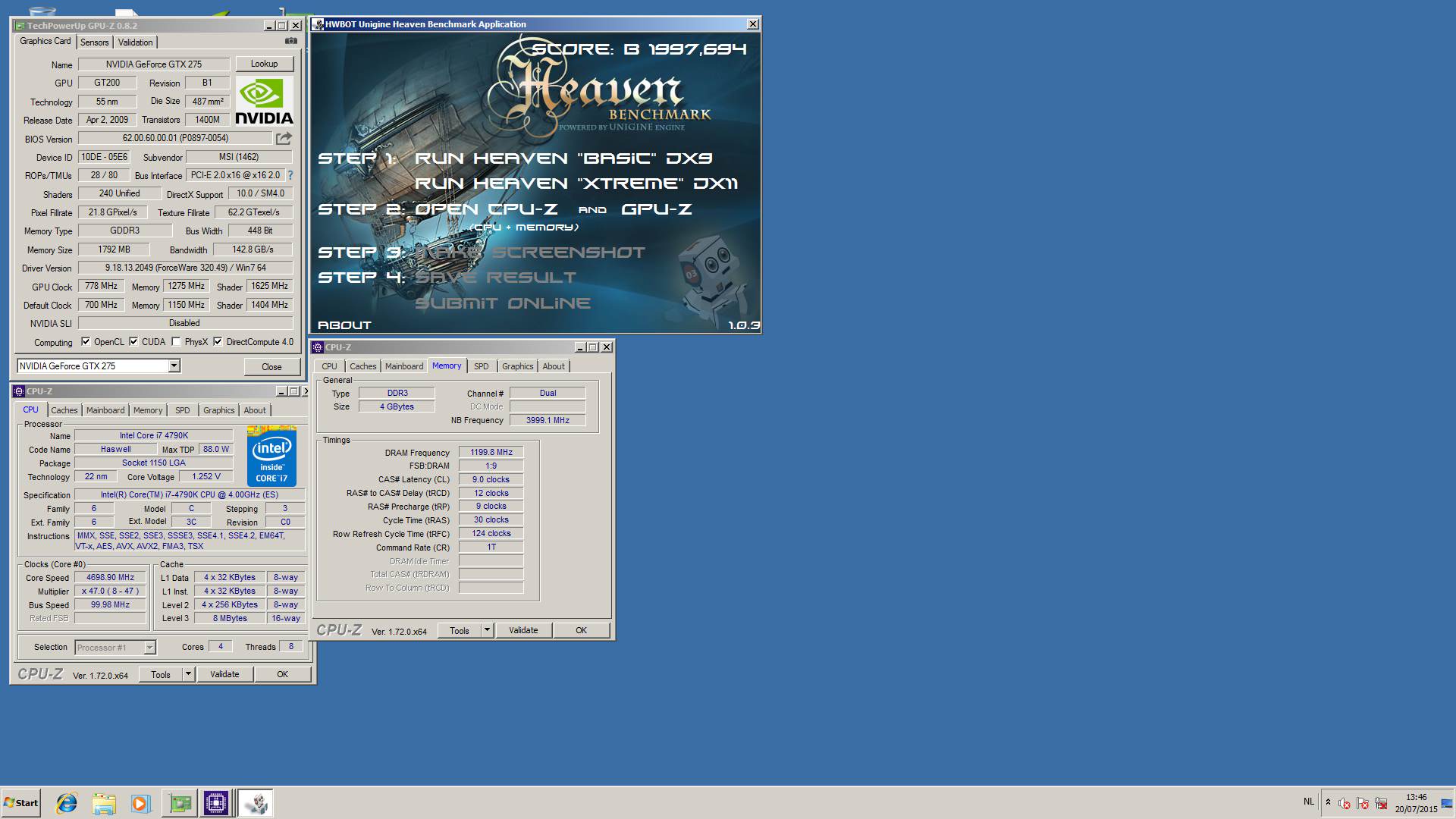Click the DRAM Frequency value 1199.8 MHz
The image size is (1456, 819).
pyautogui.click(x=491, y=452)
